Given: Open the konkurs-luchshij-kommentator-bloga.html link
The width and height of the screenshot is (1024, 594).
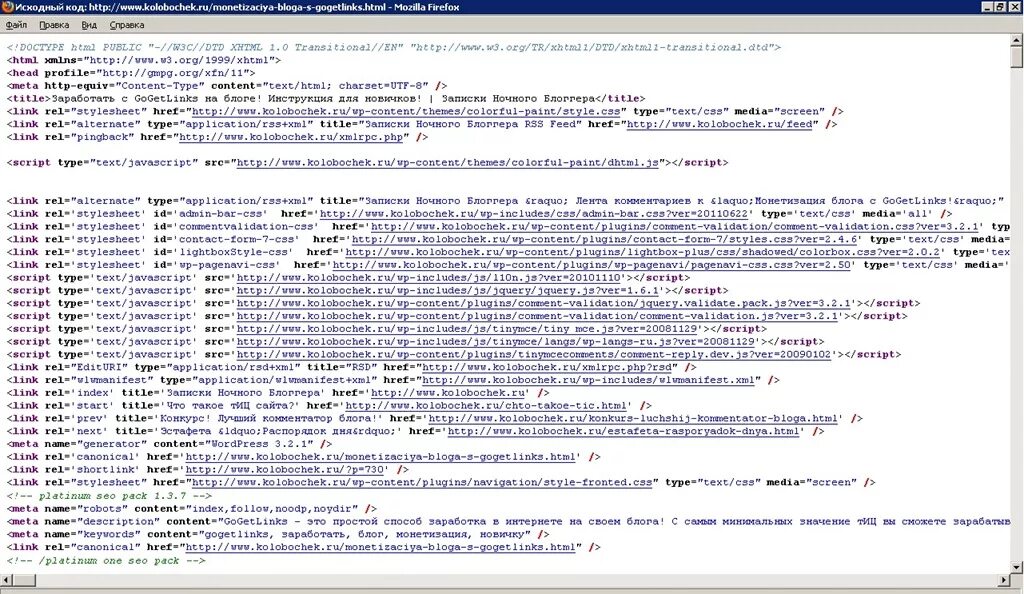Looking at the screenshot, I should coord(633,418).
